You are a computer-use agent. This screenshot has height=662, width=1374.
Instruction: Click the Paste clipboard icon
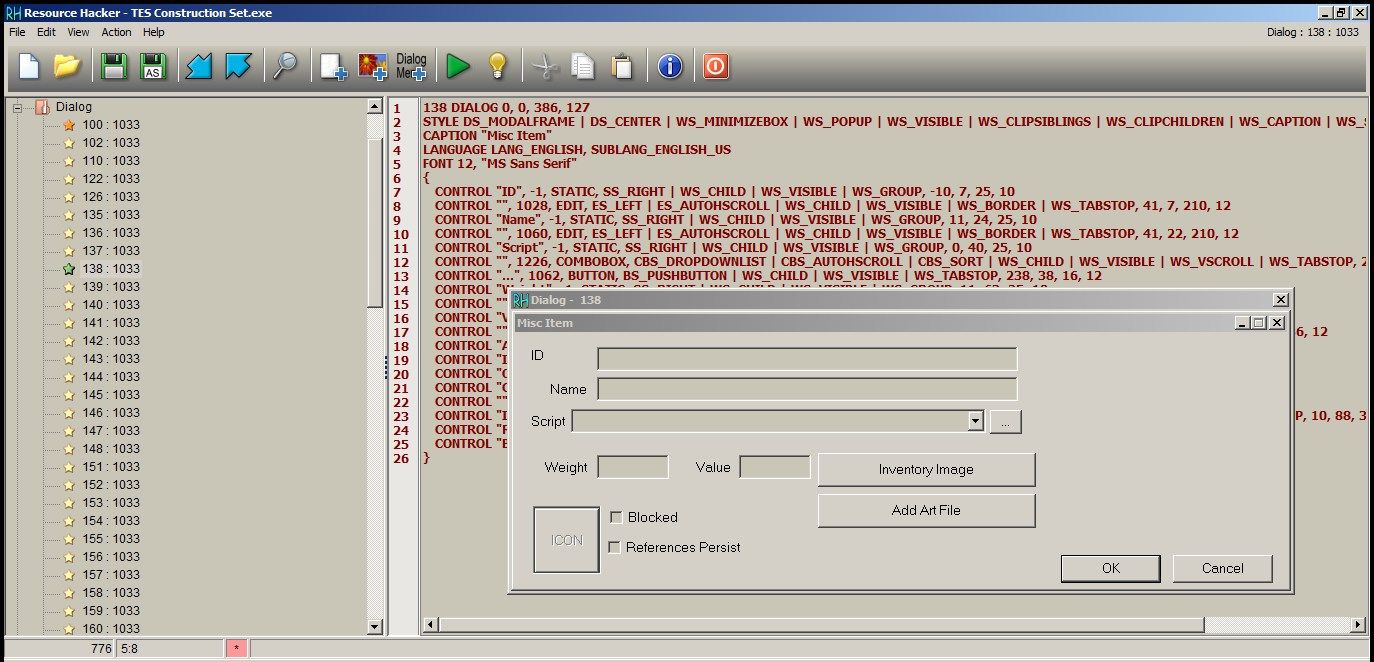pos(621,67)
